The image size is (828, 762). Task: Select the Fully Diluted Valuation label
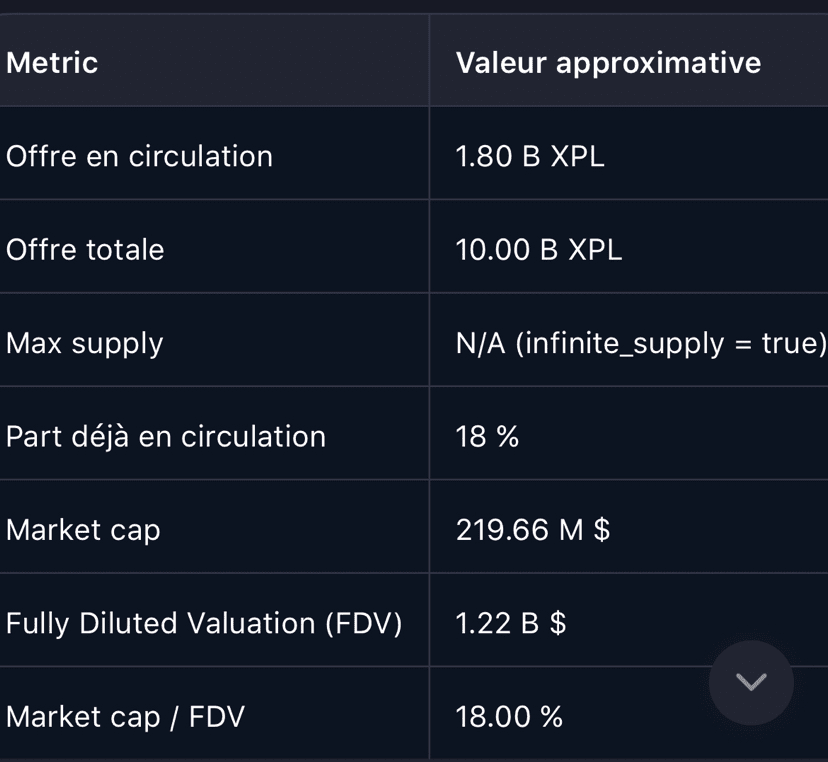tap(160, 623)
